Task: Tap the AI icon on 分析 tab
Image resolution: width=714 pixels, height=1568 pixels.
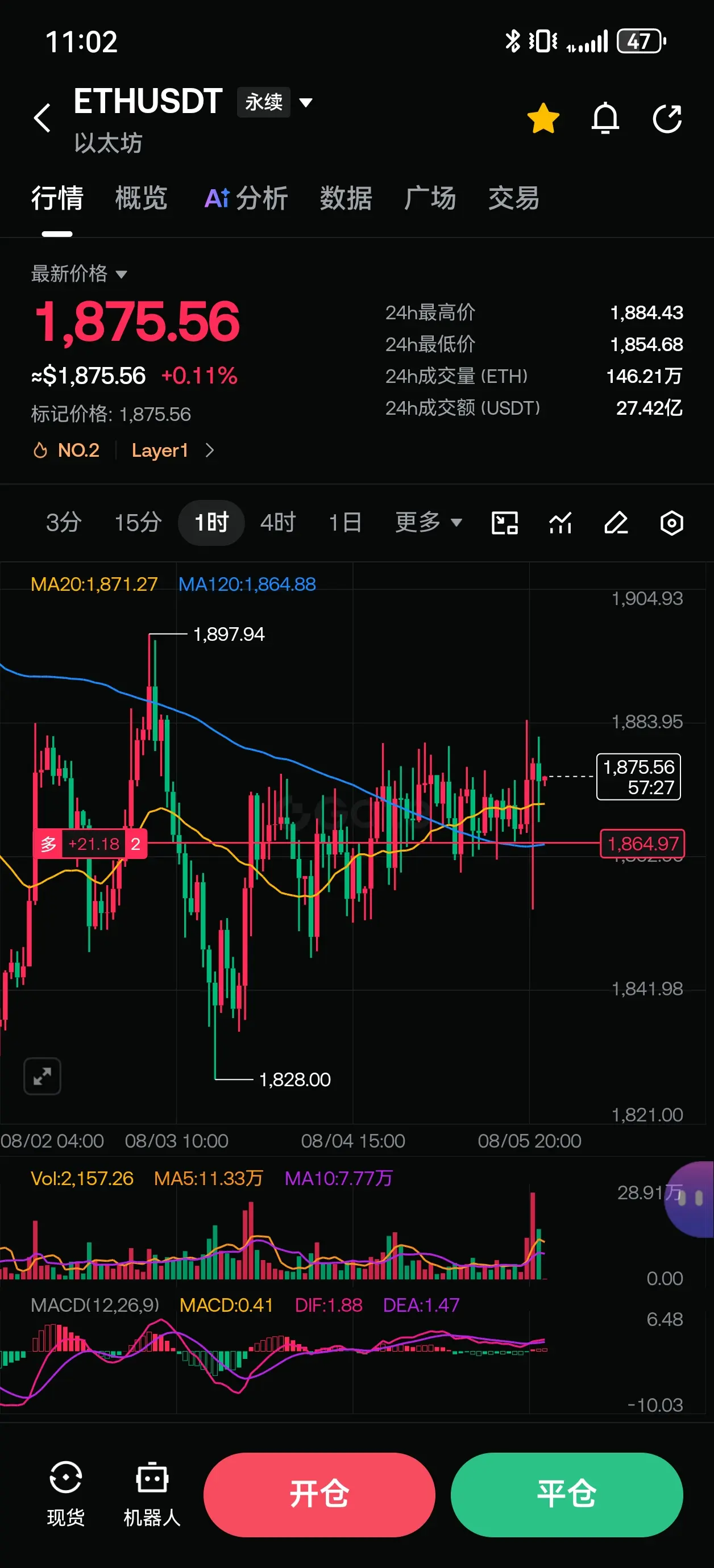Action: tap(217, 198)
